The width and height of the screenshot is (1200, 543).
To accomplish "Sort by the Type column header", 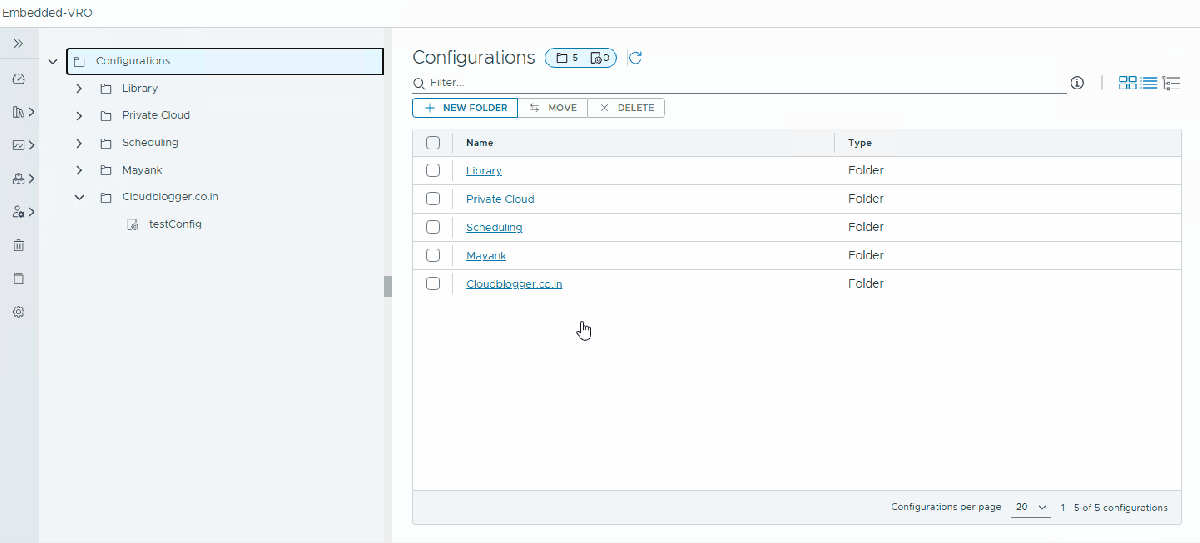I will 860,143.
